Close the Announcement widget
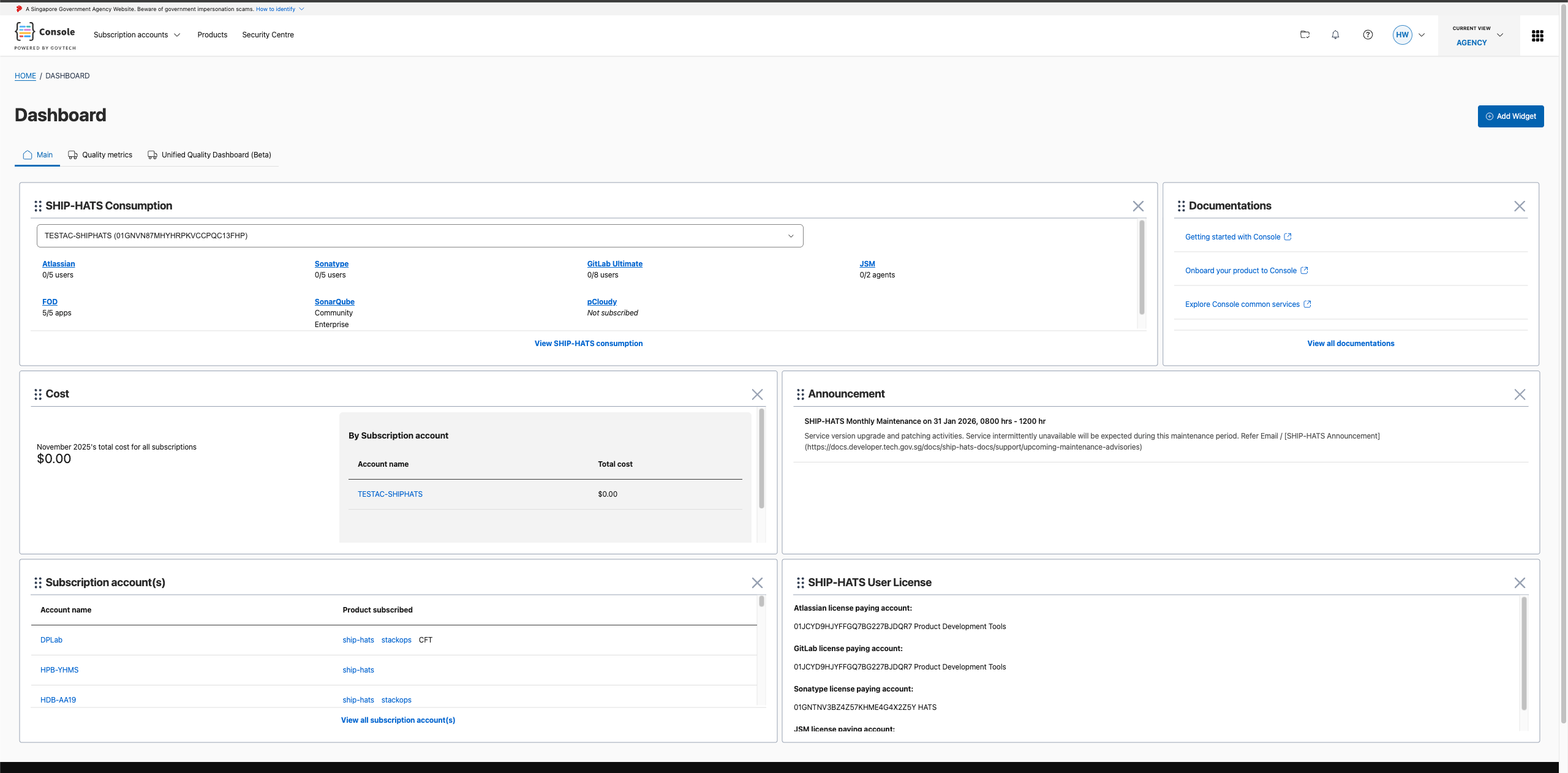The width and height of the screenshot is (1568, 773). click(1520, 394)
